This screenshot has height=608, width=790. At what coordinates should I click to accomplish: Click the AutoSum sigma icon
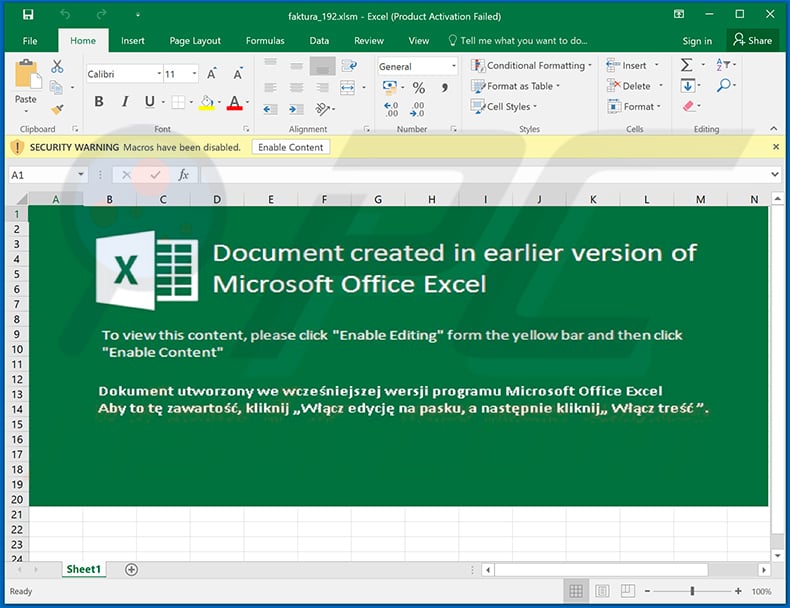point(687,65)
